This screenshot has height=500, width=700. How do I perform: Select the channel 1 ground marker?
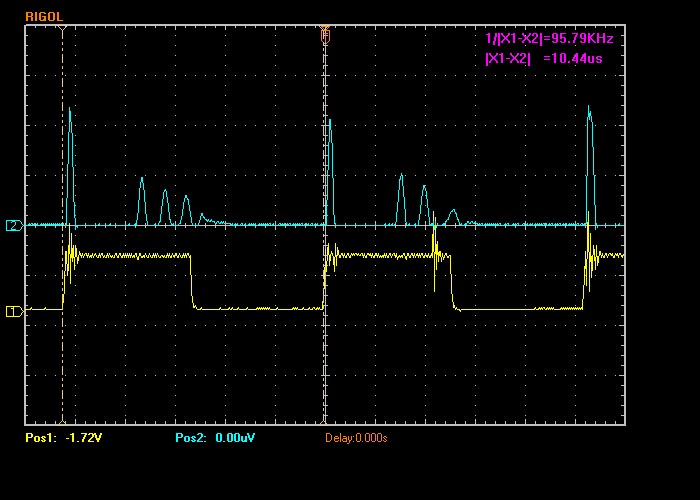[14, 311]
